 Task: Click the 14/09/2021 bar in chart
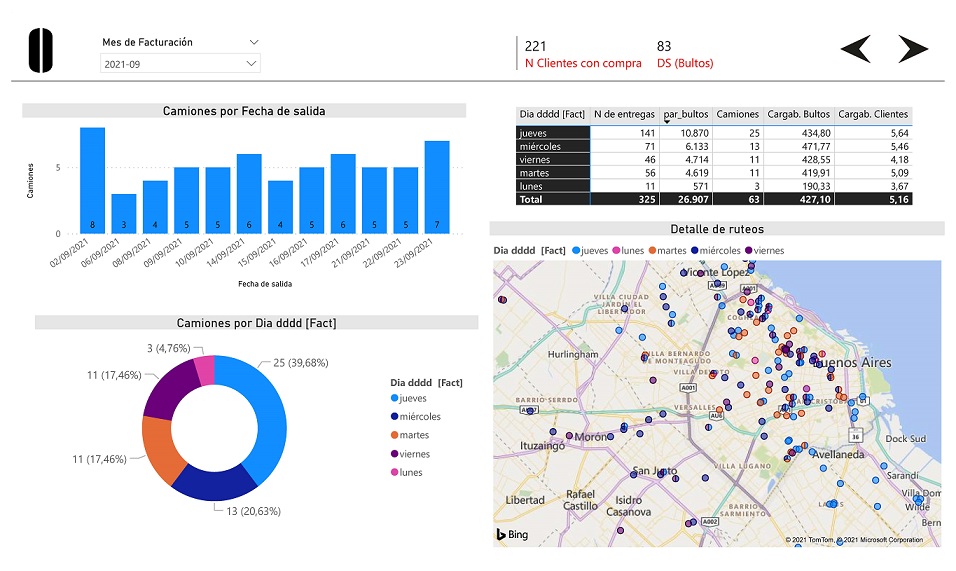(x=249, y=194)
